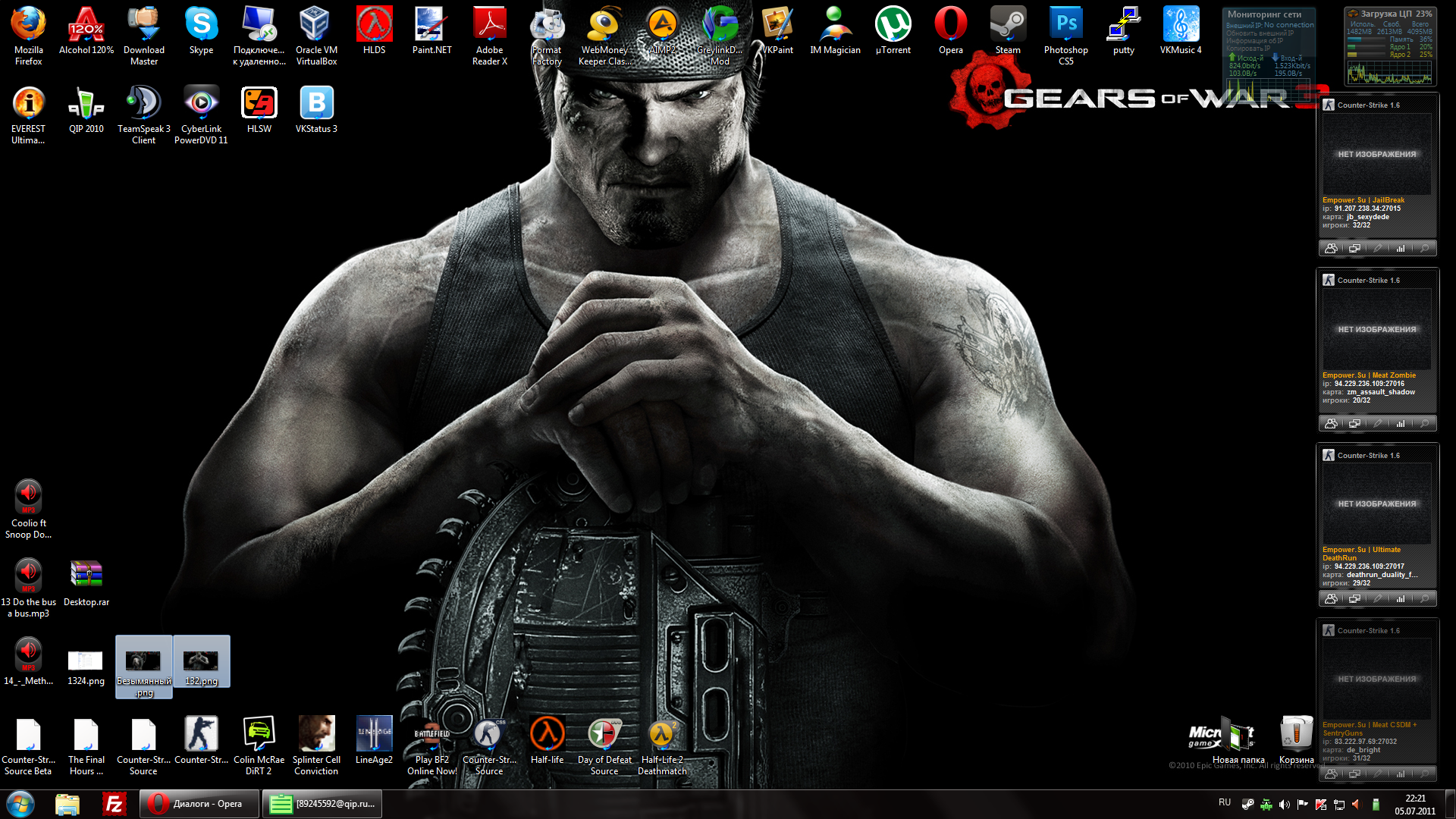Launch µTorrent from the desktop
The height and width of the screenshot is (819, 1456).
click(x=893, y=31)
